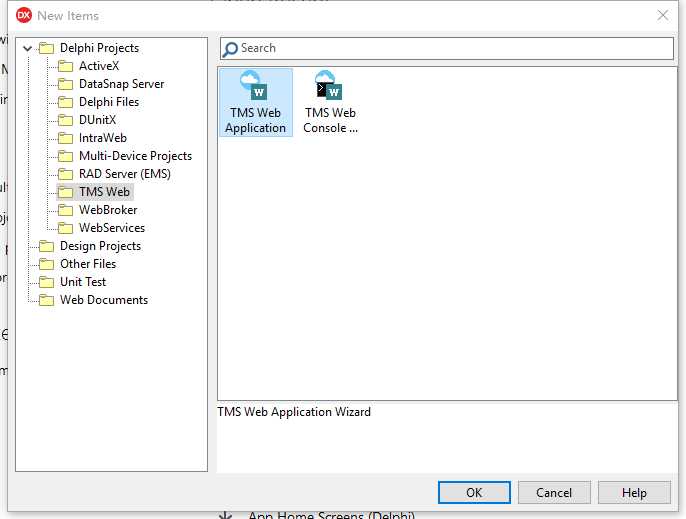Image resolution: width=686 pixels, height=519 pixels.
Task: Close the New Items dialog
Action: (x=663, y=15)
